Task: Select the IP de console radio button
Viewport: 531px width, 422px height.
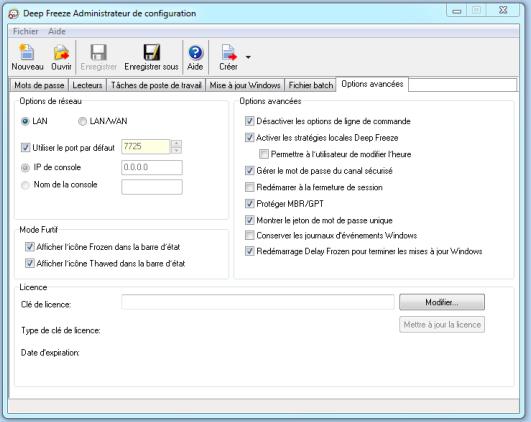Action: [25, 168]
